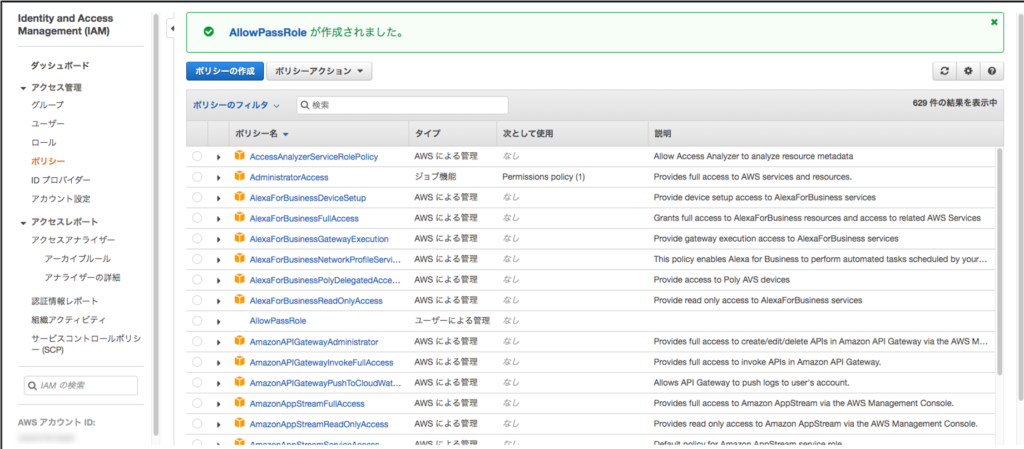Click the policy table vertical scrollbar
1024x449 pixels.
pos(999,260)
